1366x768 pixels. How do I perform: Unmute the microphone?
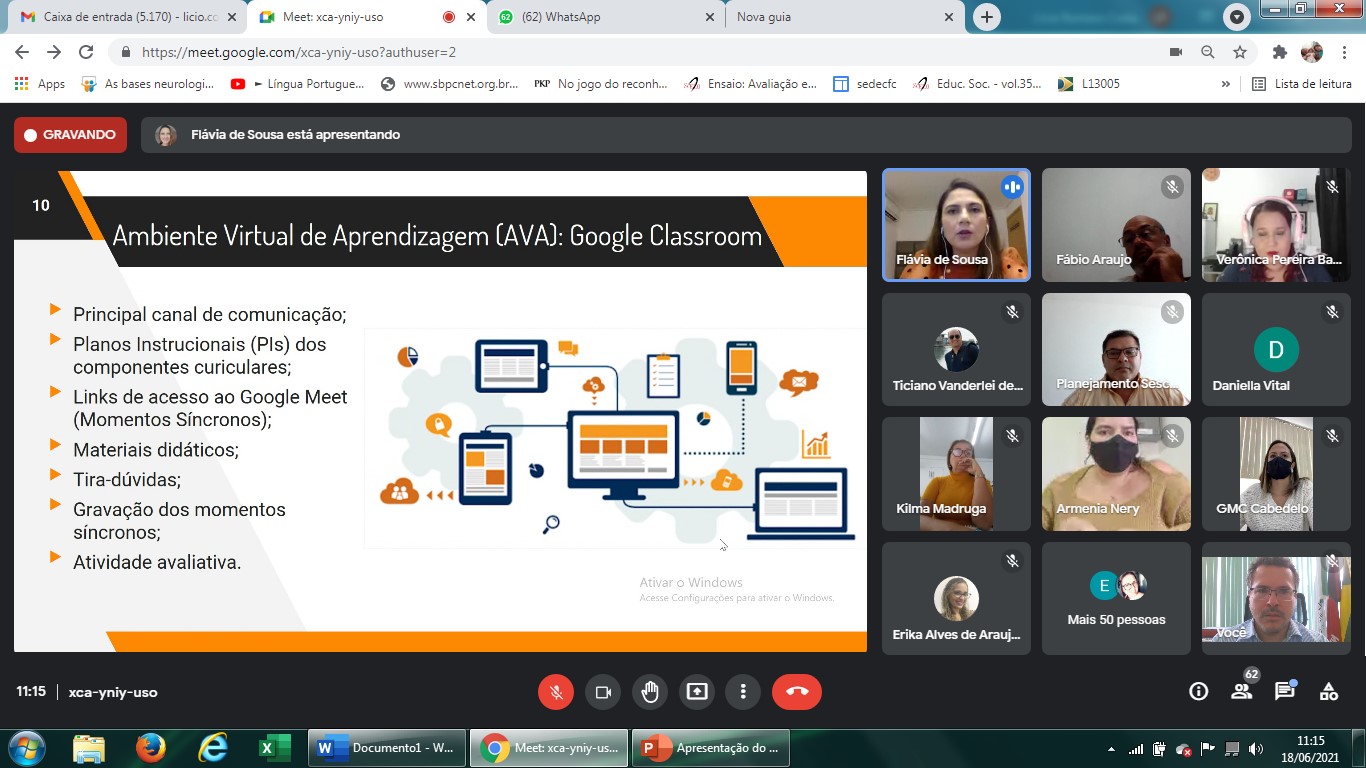click(x=556, y=692)
